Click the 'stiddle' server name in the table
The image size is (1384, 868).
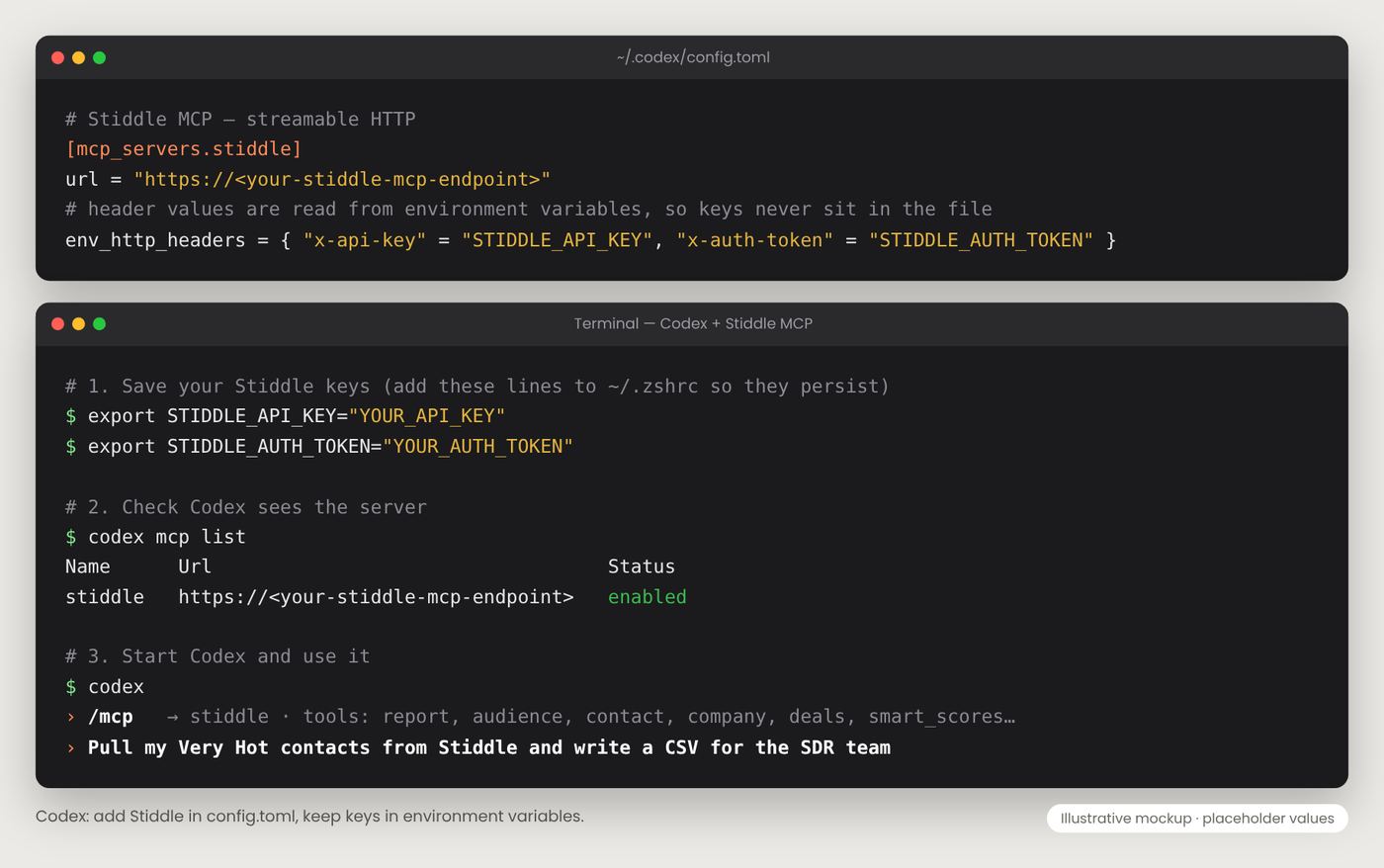(105, 597)
